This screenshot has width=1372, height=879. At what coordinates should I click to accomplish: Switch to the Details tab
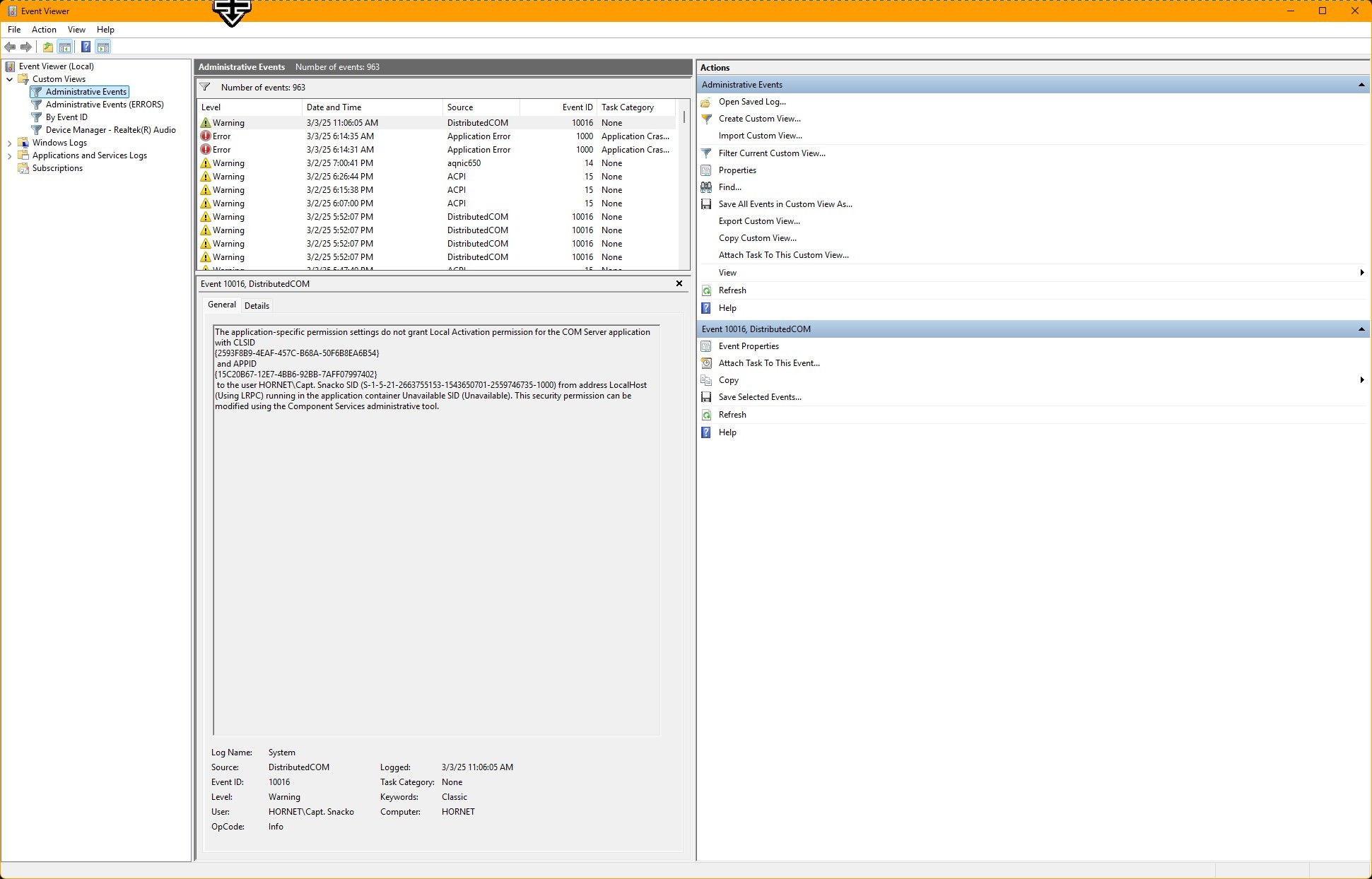tap(257, 306)
